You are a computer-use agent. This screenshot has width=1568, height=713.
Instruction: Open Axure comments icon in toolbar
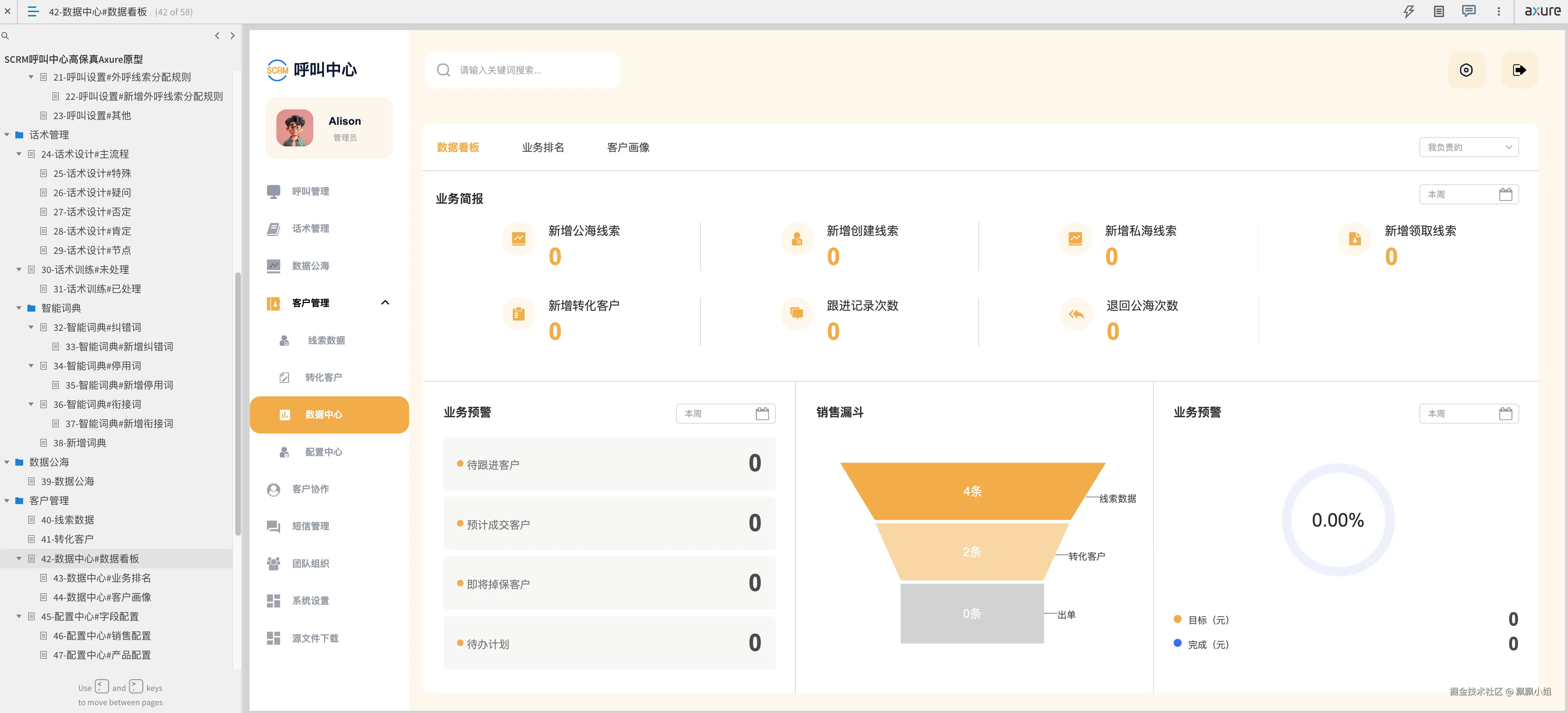(1468, 11)
